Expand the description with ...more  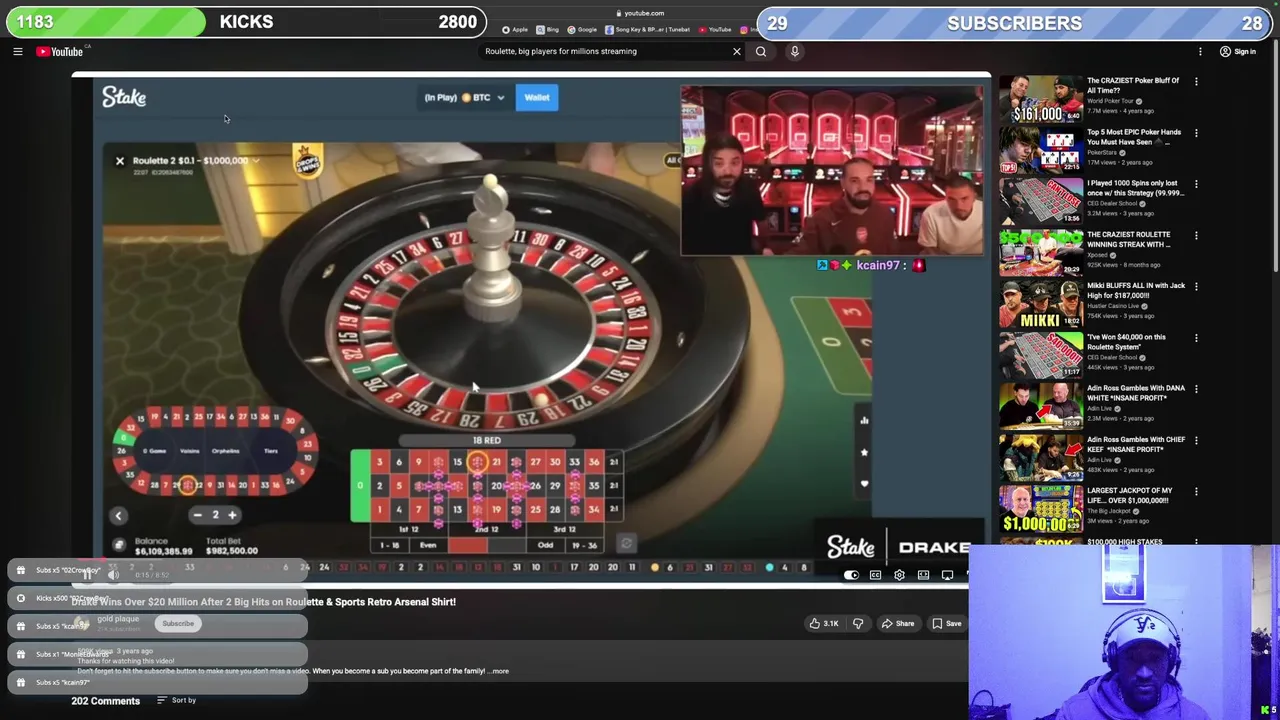tap(500, 671)
